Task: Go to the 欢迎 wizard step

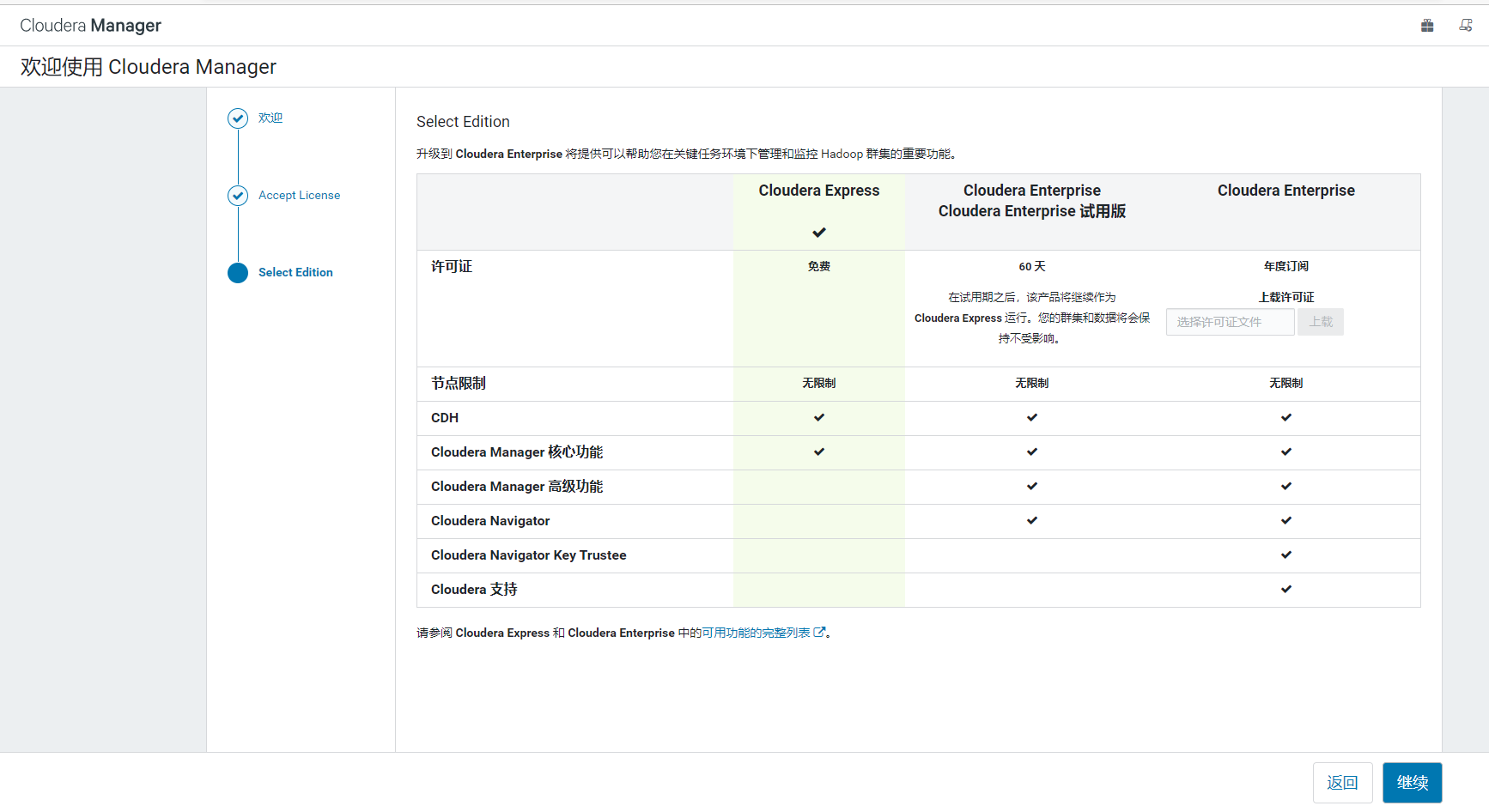Action: click(270, 118)
